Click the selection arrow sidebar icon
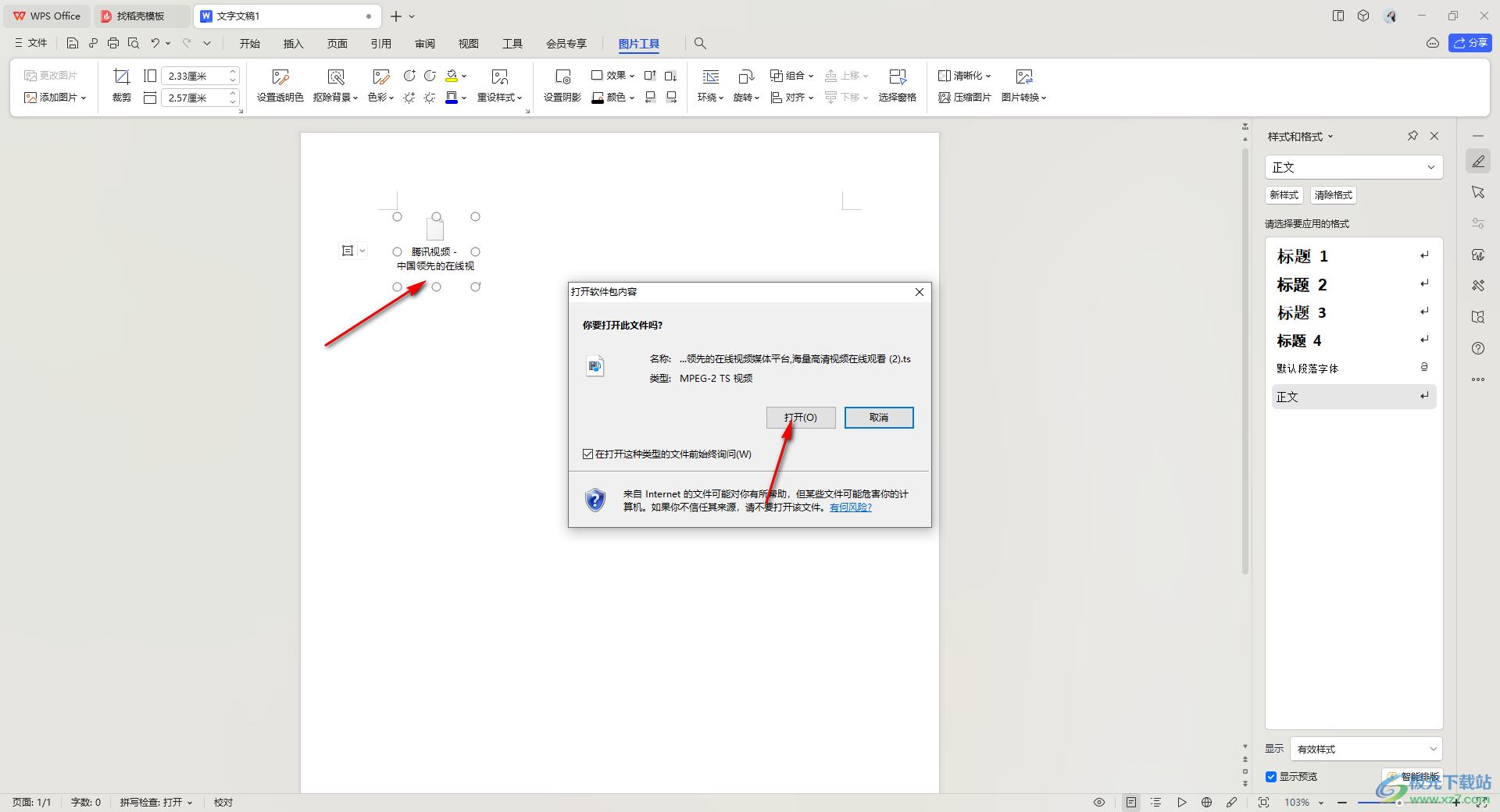 tap(1478, 192)
